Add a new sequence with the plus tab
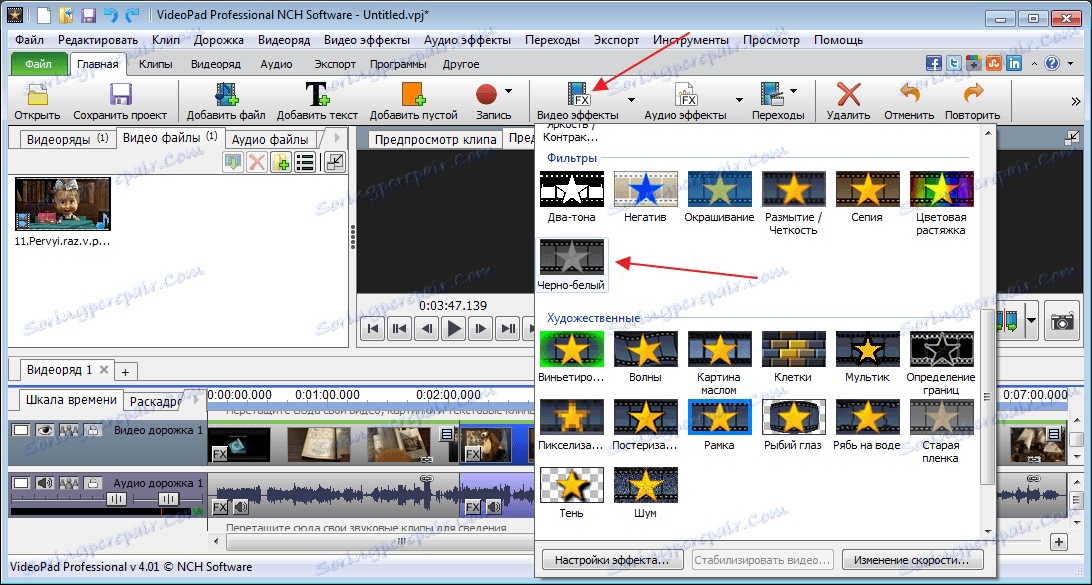 [x=126, y=370]
